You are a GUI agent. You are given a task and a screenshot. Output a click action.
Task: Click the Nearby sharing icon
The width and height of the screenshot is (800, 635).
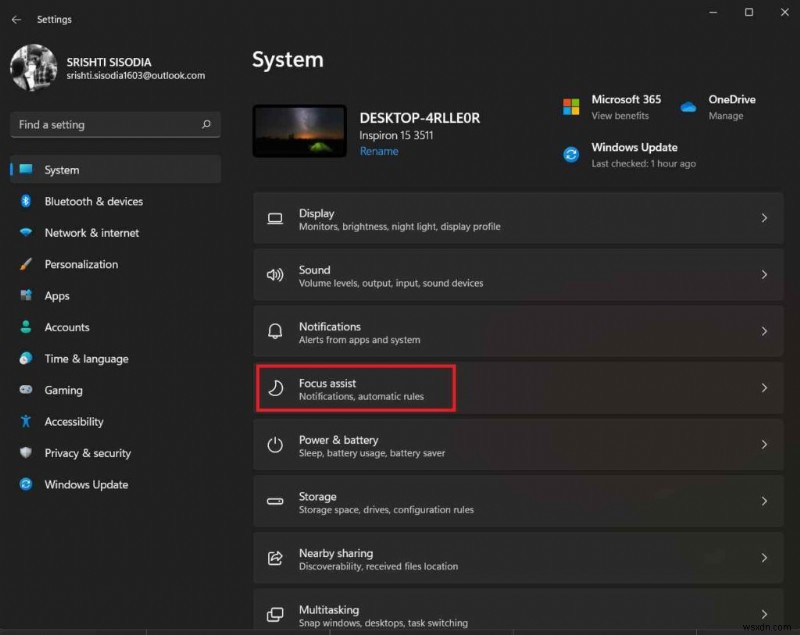[x=275, y=558]
